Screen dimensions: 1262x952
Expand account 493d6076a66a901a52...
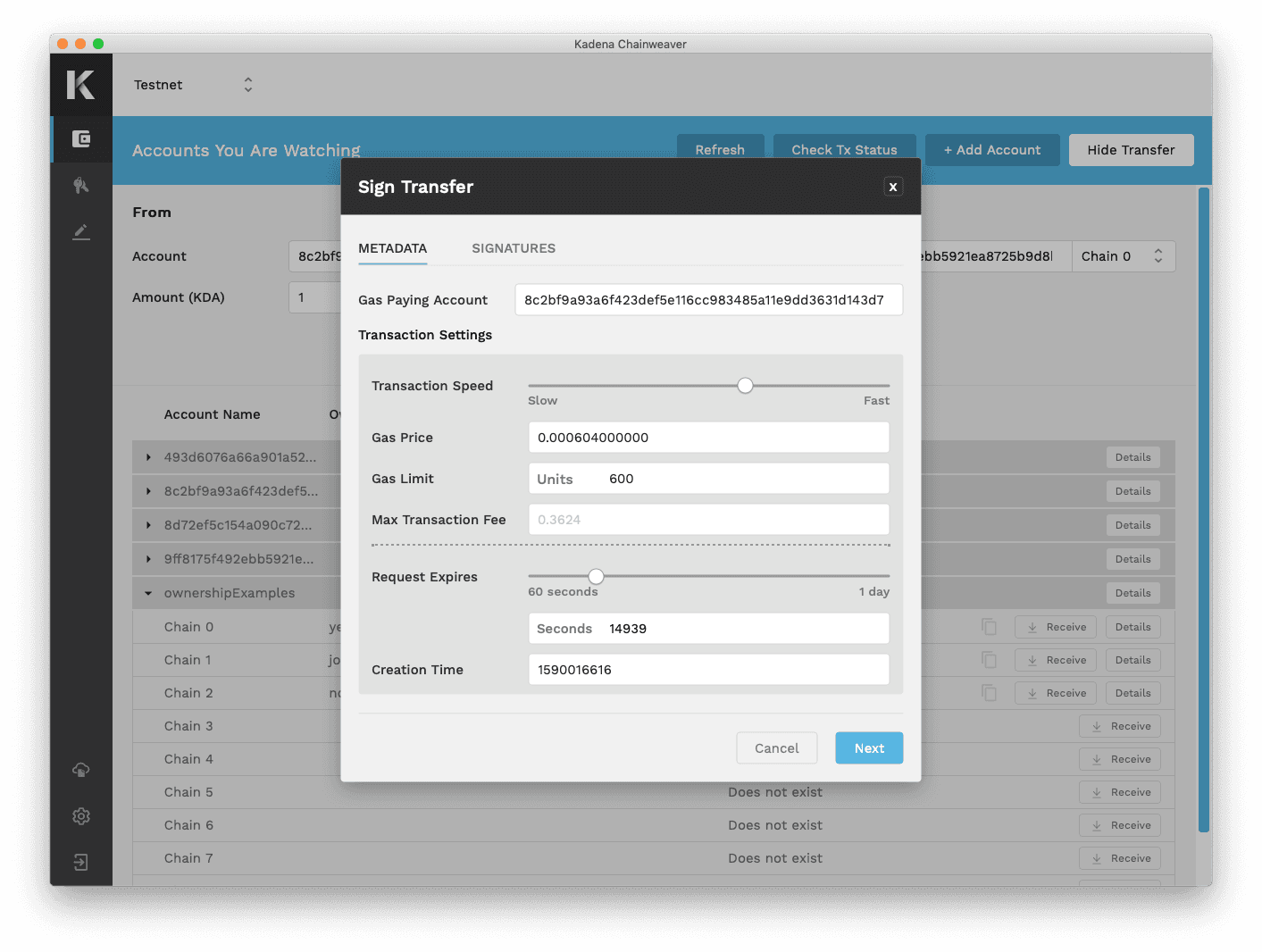tap(148, 457)
